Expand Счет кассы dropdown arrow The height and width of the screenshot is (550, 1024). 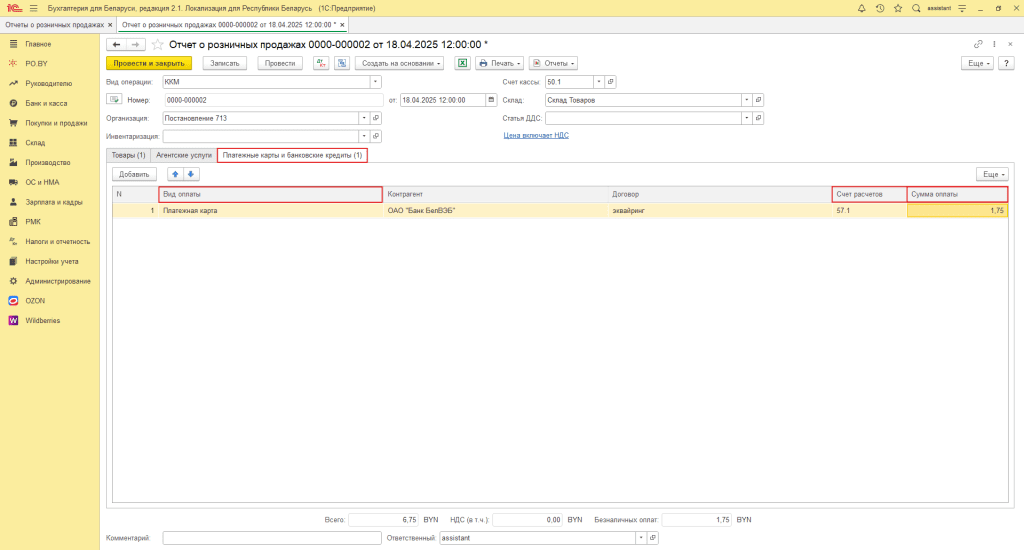pyautogui.click(x=598, y=82)
